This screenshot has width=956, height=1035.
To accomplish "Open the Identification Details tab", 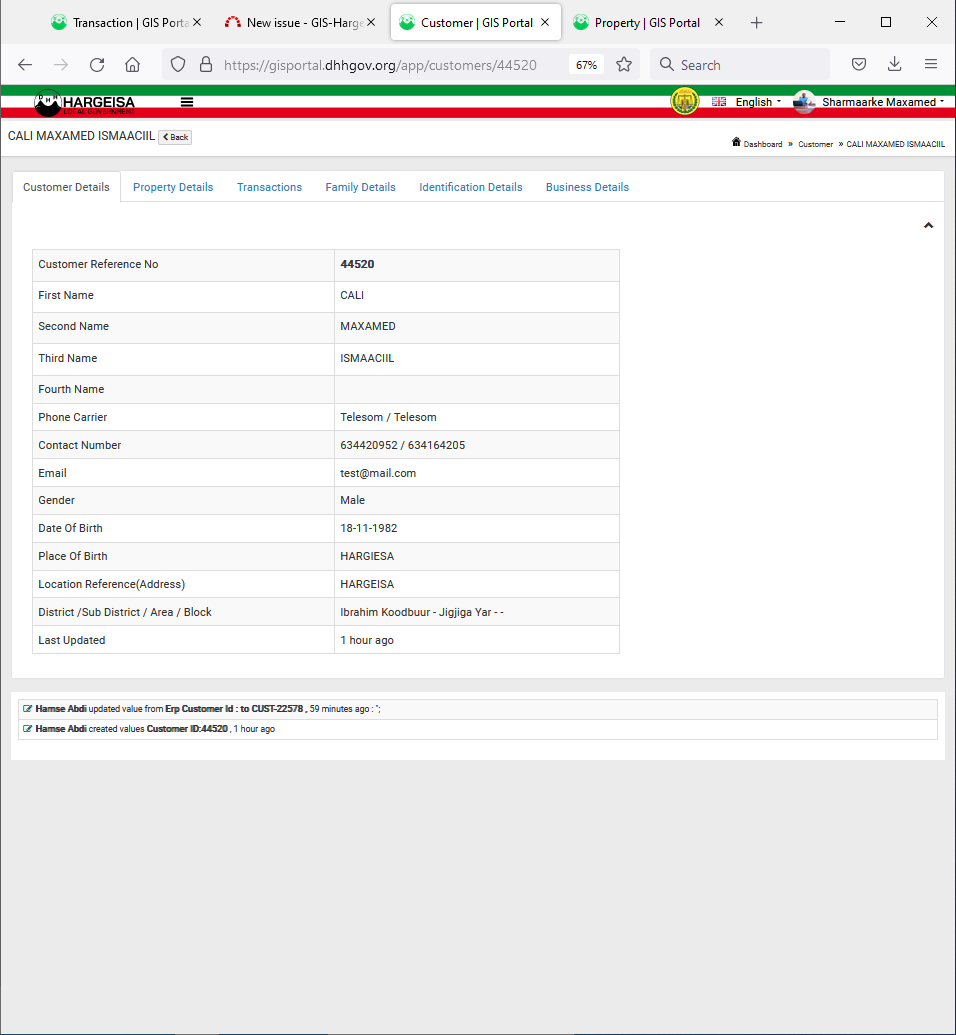I will [471, 187].
